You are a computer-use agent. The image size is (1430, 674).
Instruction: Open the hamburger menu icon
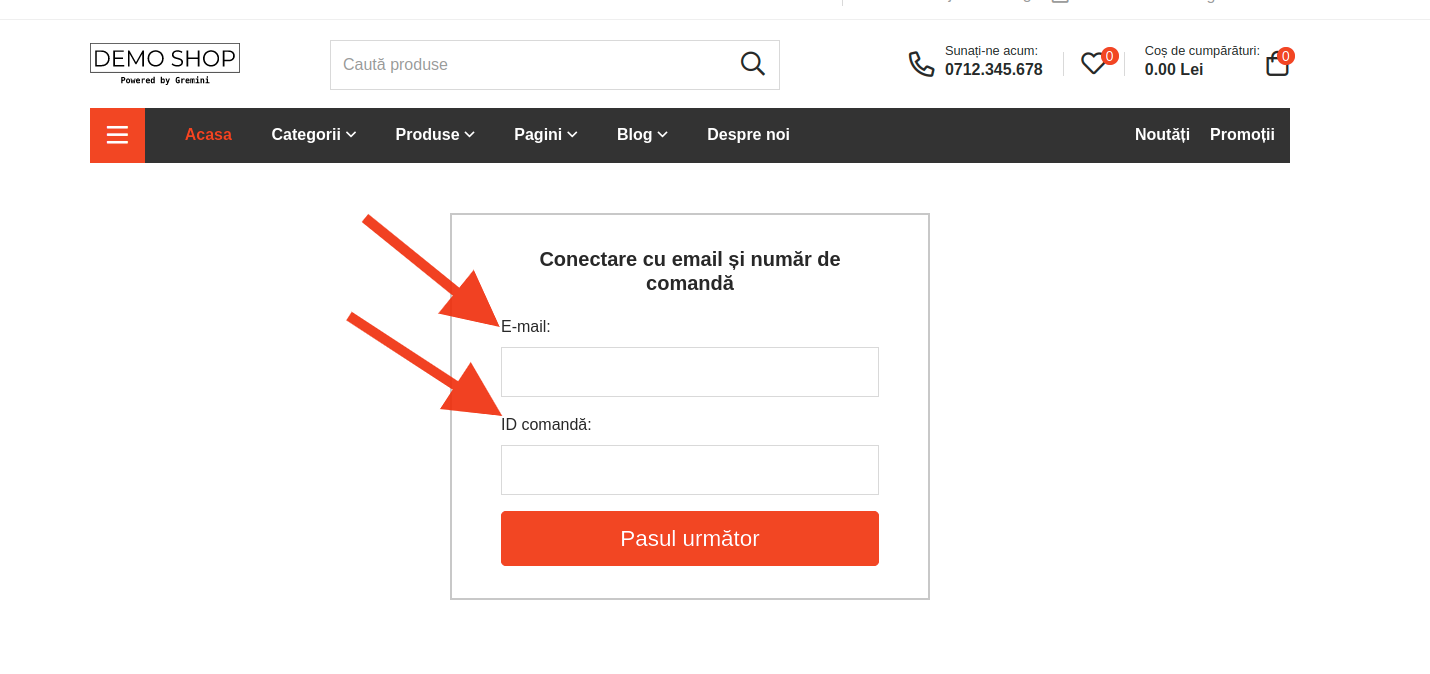pos(117,135)
